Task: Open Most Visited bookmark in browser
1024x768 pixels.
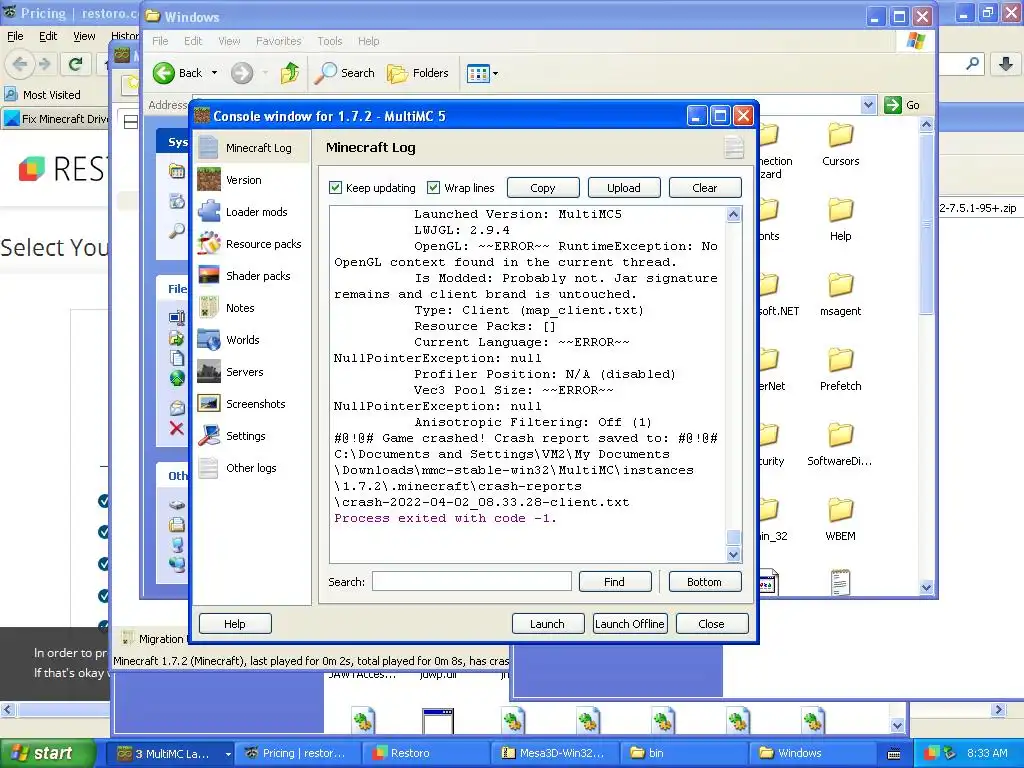Action: coord(43,95)
